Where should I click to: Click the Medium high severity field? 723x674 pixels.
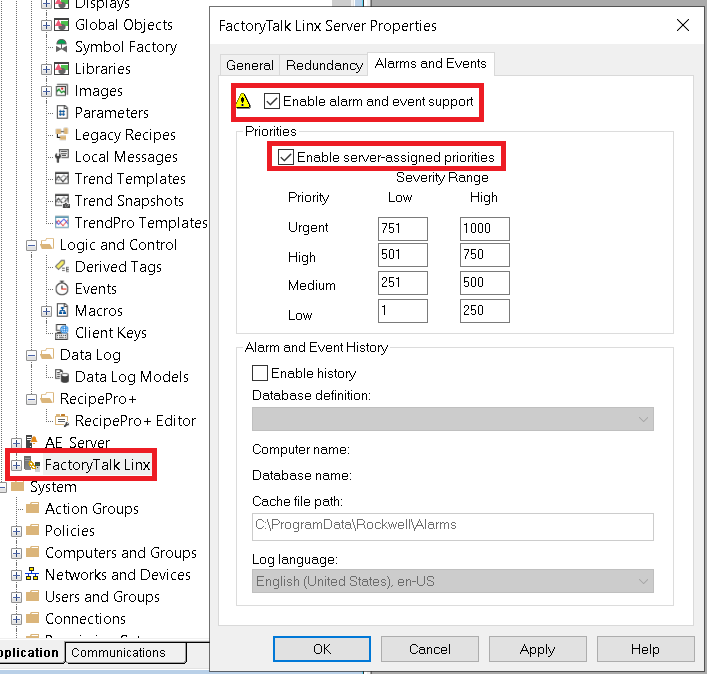coord(485,283)
